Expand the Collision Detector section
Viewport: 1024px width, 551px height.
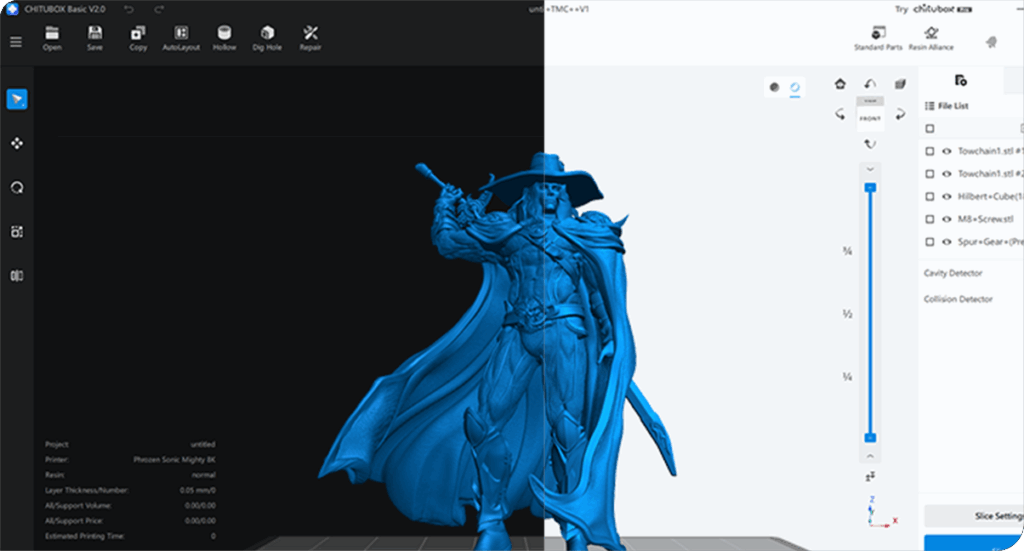[x=957, y=299]
